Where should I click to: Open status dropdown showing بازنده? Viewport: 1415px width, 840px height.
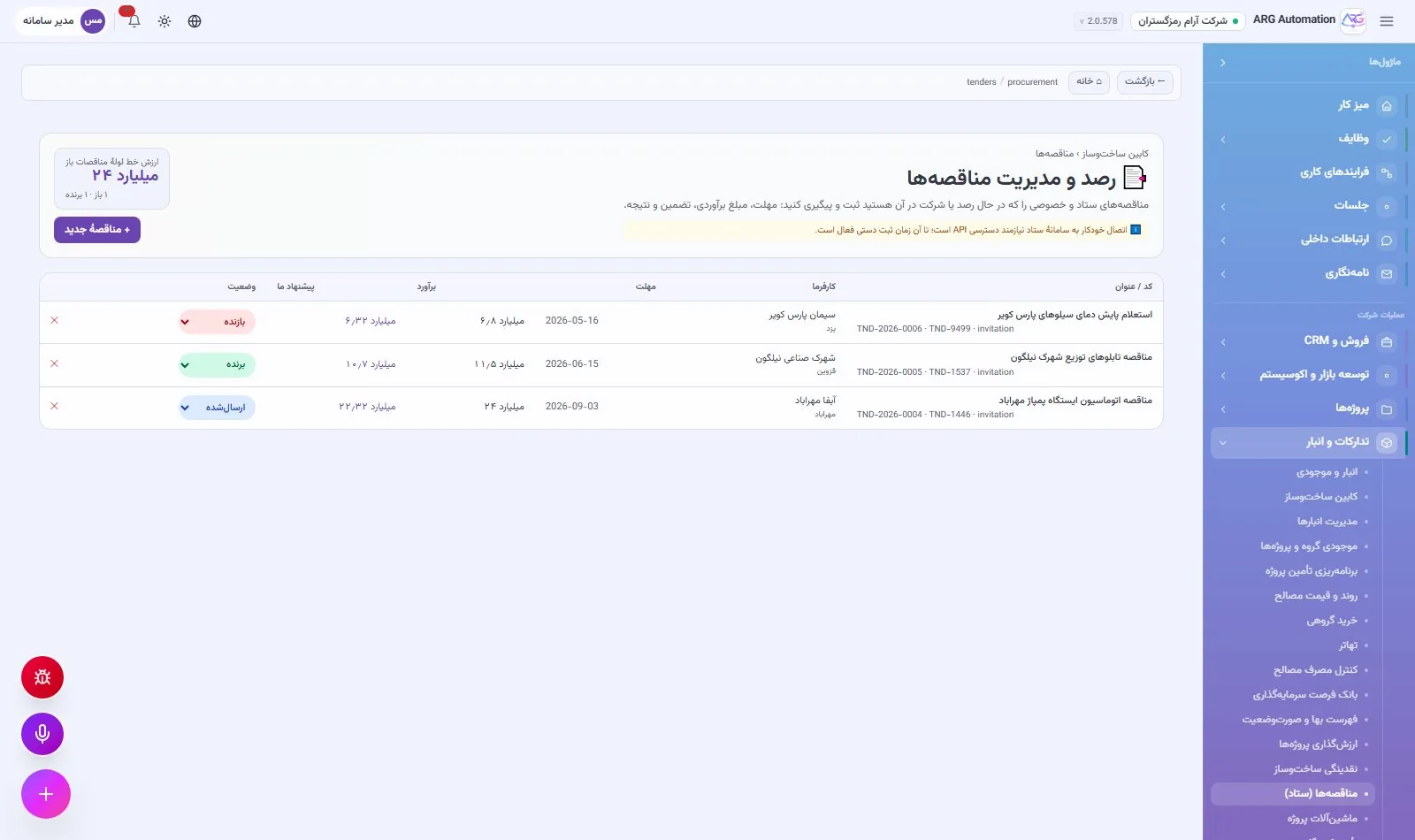pos(217,322)
